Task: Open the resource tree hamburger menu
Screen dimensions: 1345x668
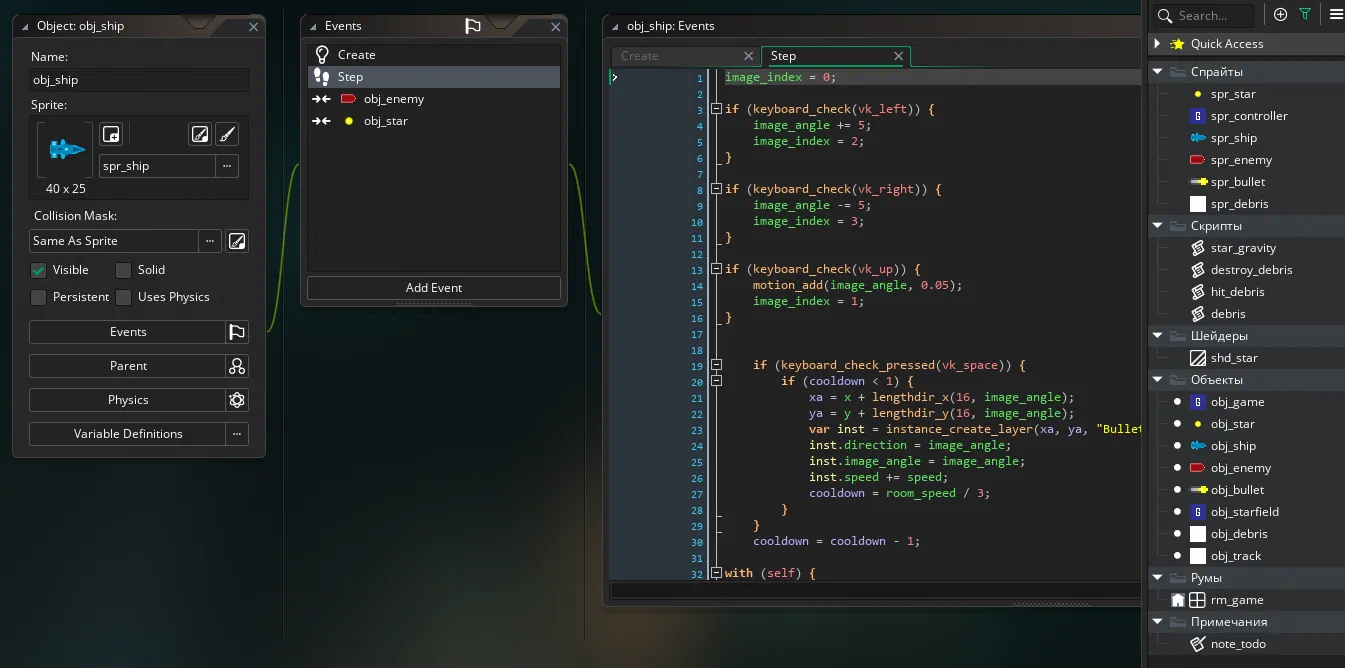Action: (1336, 15)
